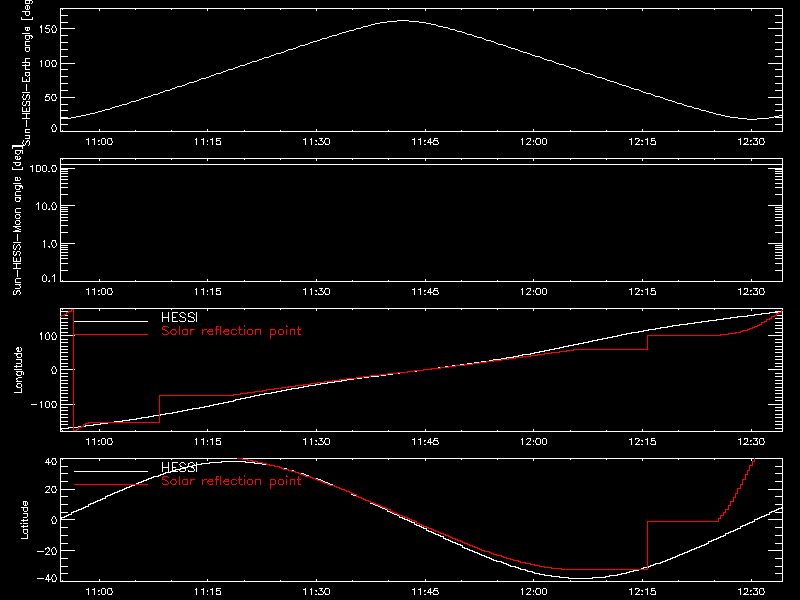Click 12:30 label under Moon angle plot

751,292
